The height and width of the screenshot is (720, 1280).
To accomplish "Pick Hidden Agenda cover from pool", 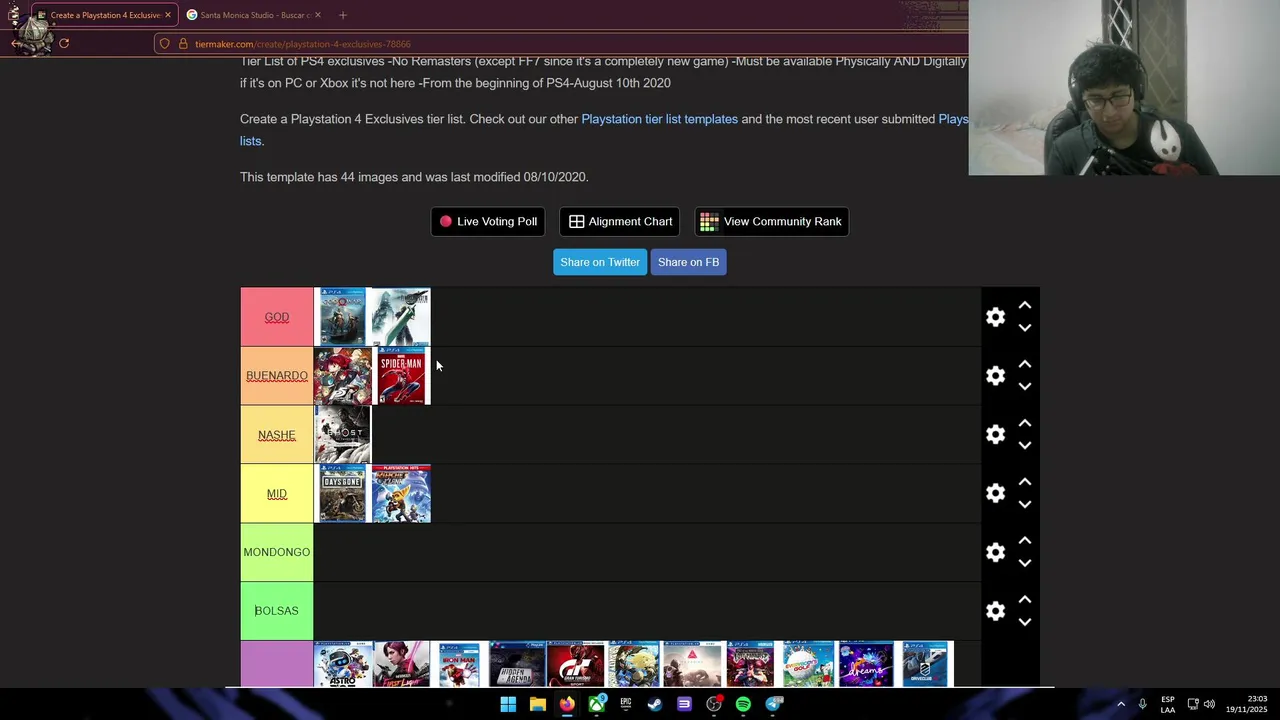I will click(517, 664).
